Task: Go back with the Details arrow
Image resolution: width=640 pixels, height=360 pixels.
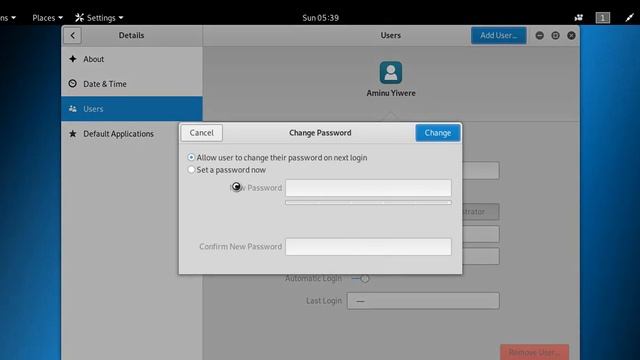Action: 72,36
